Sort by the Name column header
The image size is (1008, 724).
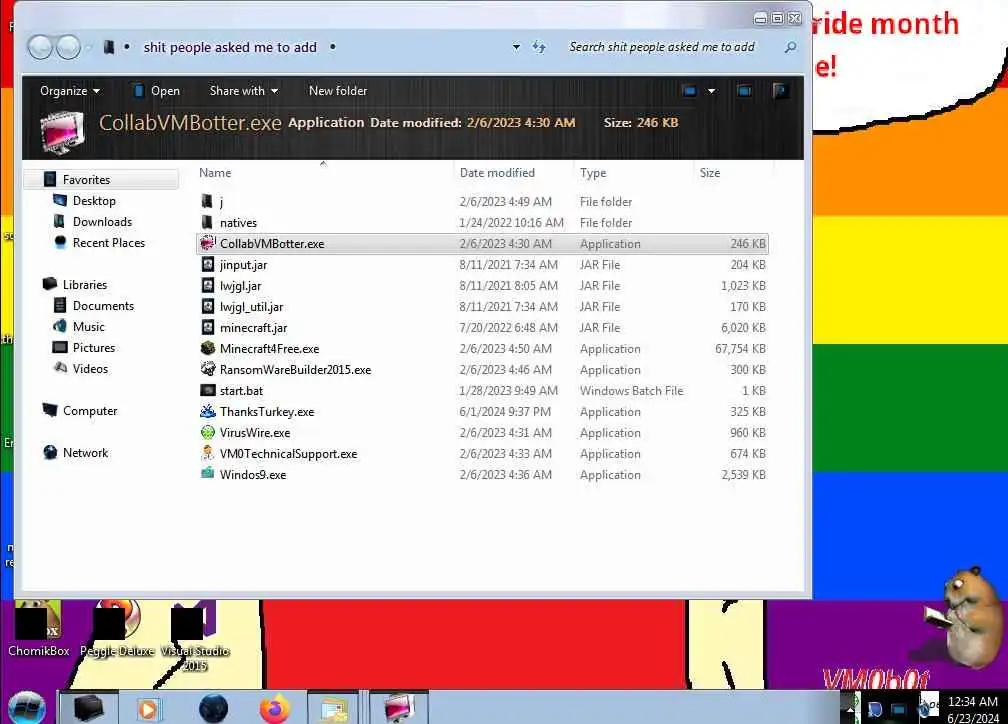click(215, 172)
